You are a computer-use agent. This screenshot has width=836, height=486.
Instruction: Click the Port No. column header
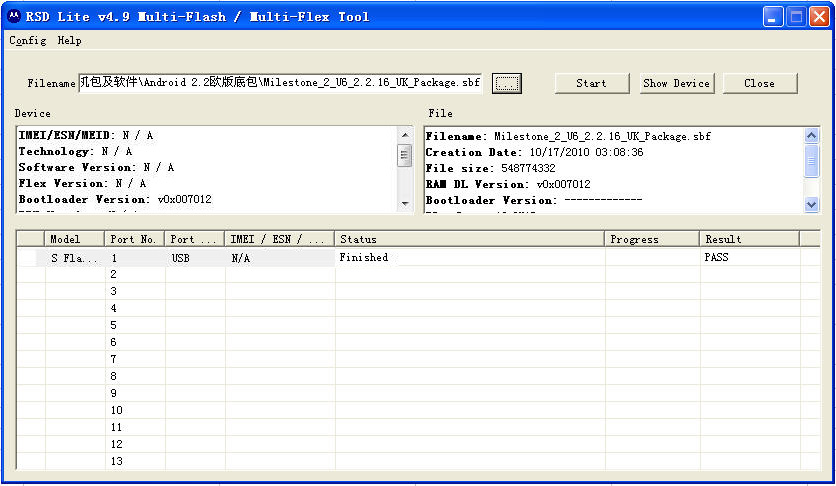(135, 239)
